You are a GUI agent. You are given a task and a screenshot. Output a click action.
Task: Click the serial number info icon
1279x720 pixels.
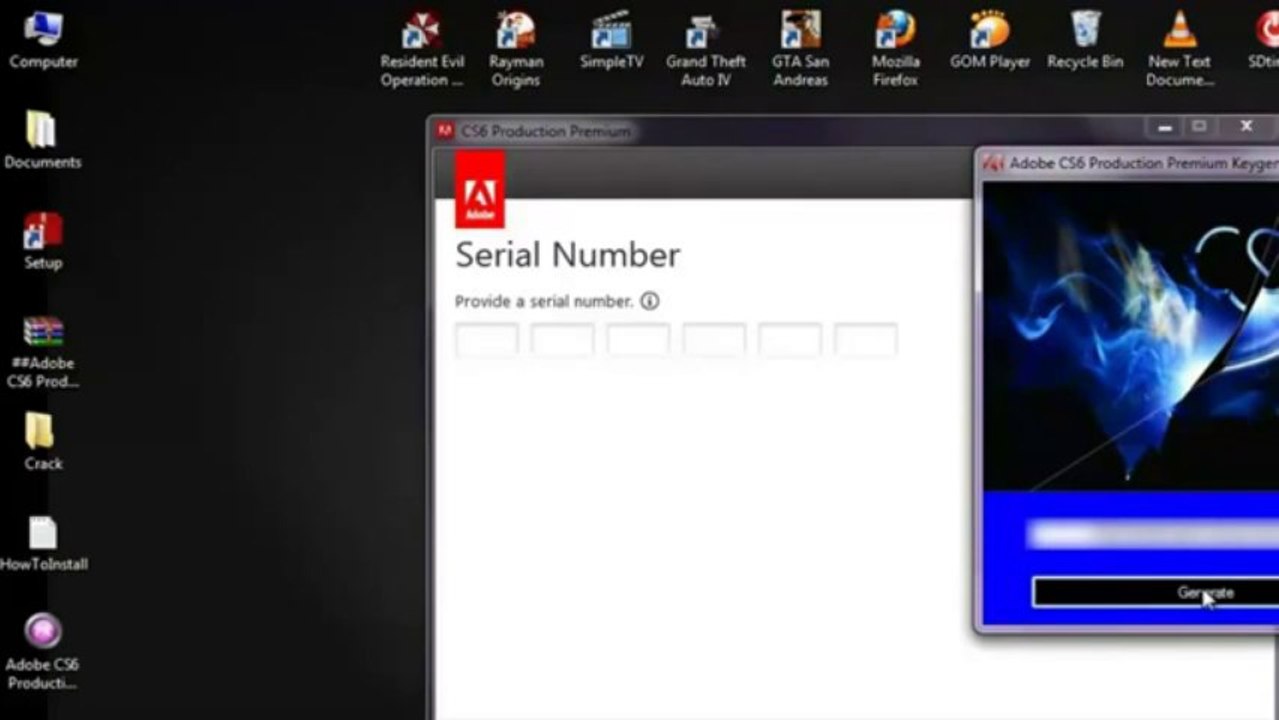[650, 301]
